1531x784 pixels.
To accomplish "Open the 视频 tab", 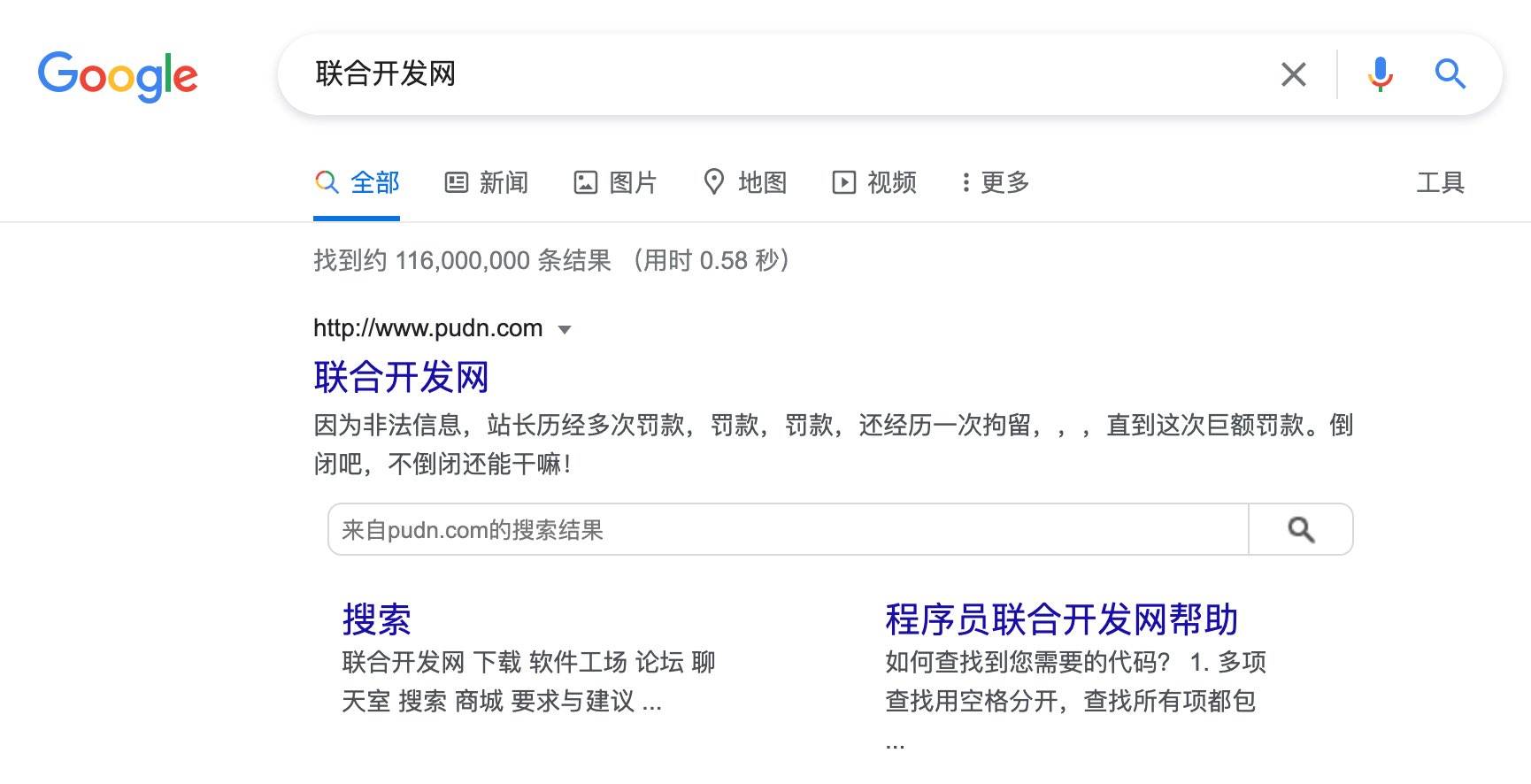I will [x=874, y=182].
